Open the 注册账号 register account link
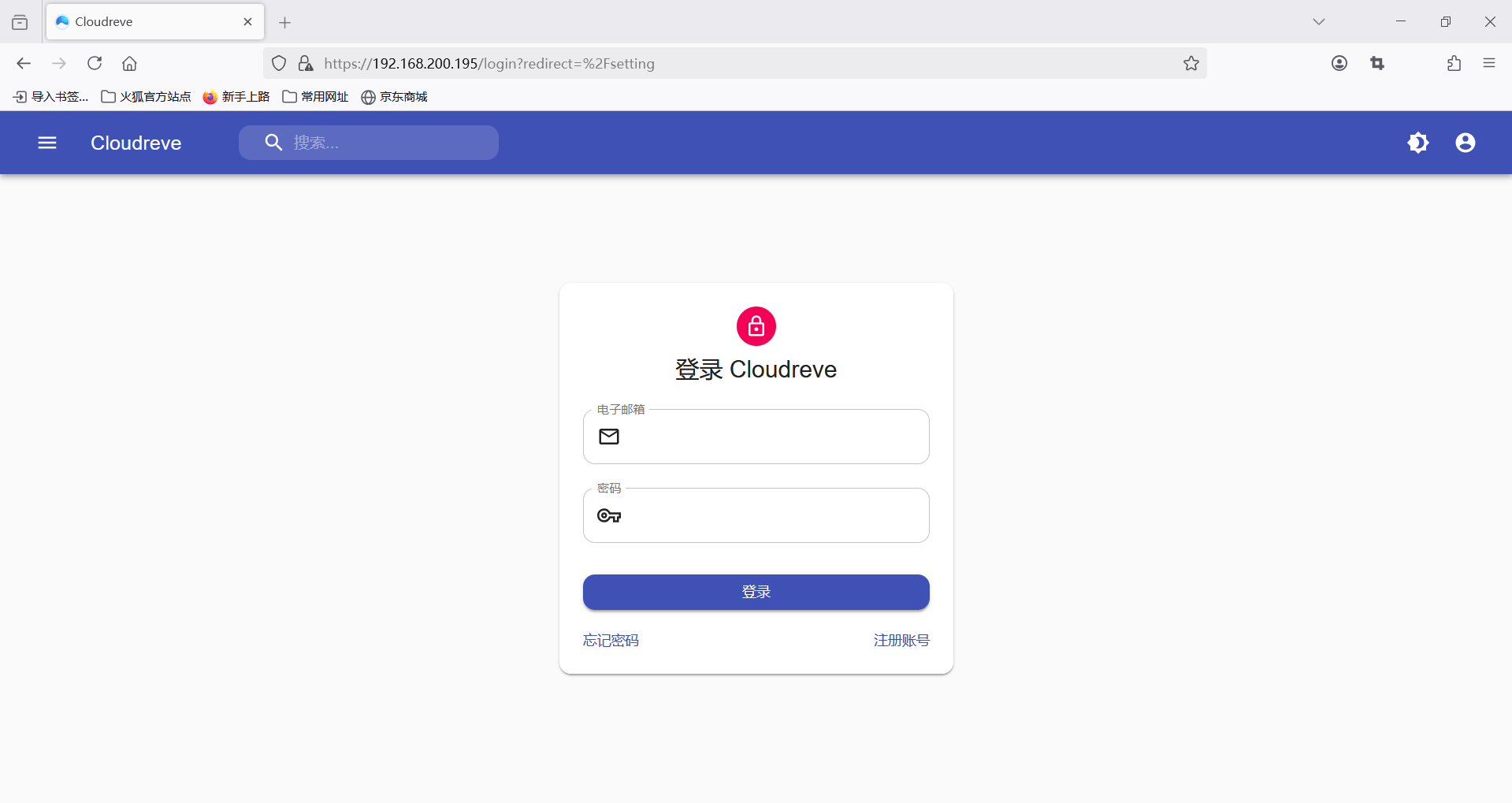The height and width of the screenshot is (803, 1512). pyautogui.click(x=901, y=640)
